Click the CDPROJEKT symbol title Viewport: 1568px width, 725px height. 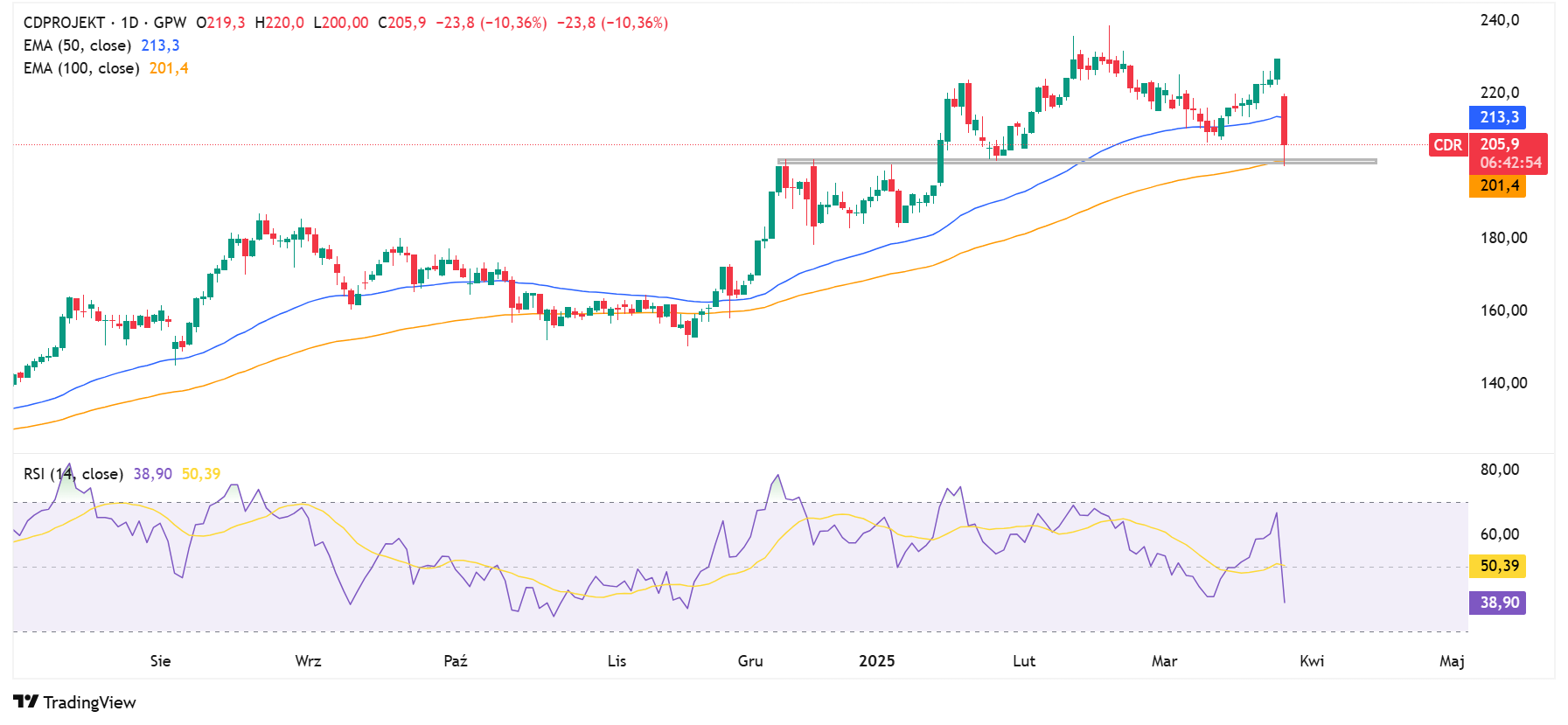point(64,23)
